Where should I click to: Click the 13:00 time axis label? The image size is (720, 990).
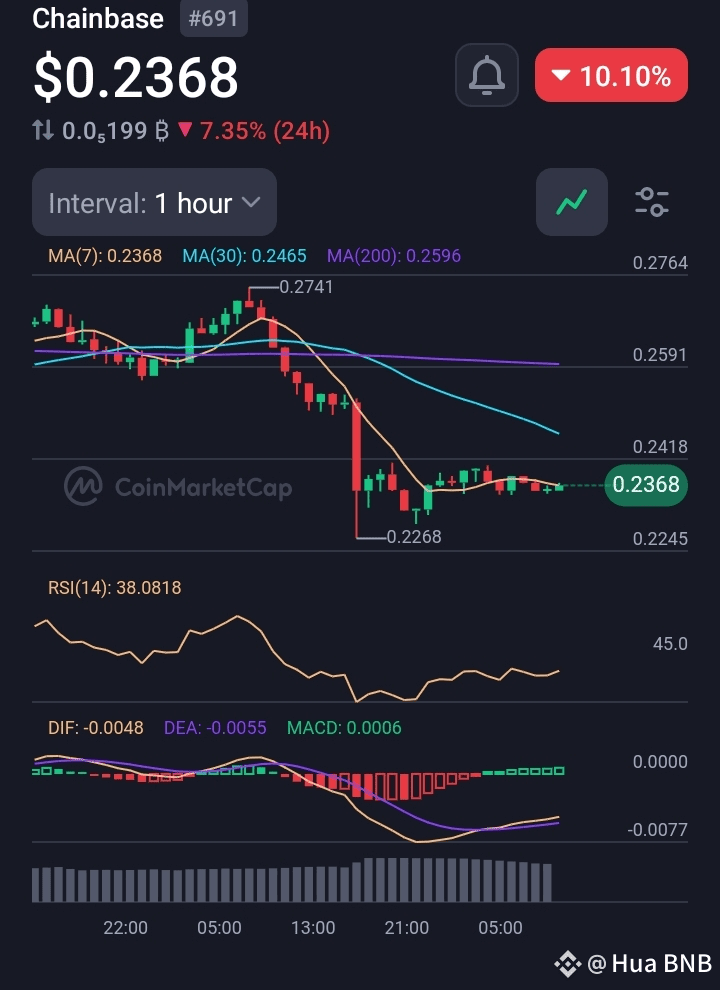[313, 927]
